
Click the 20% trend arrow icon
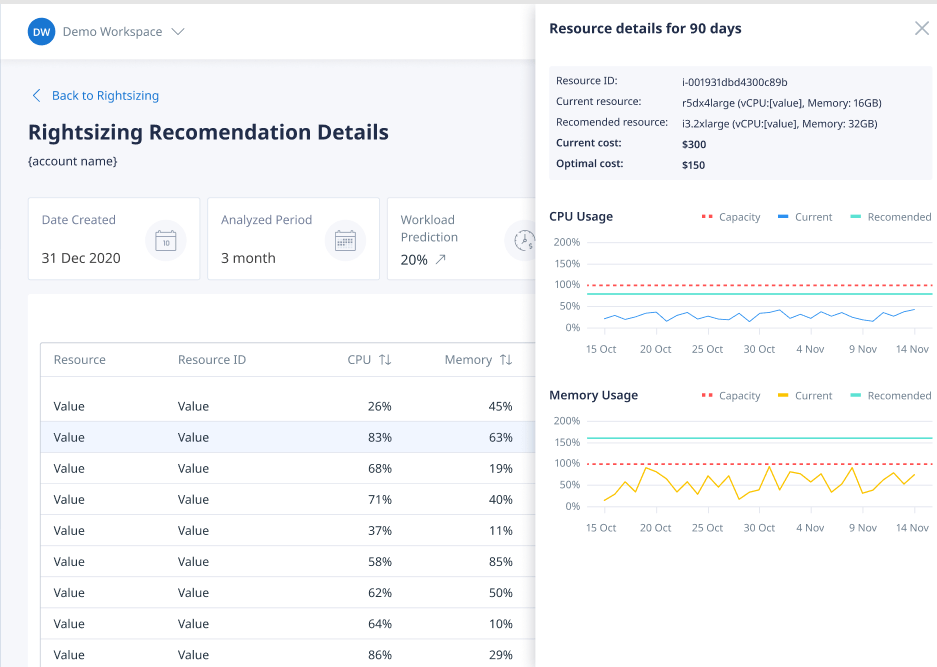pos(441,259)
